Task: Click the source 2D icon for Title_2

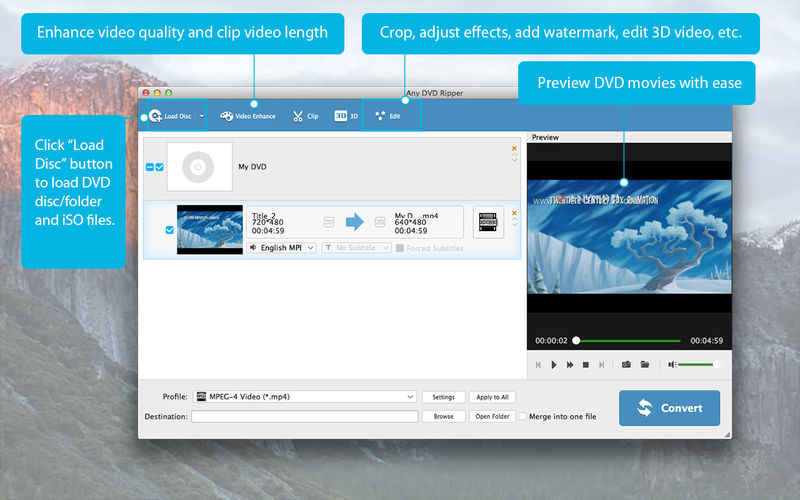Action: coord(329,222)
